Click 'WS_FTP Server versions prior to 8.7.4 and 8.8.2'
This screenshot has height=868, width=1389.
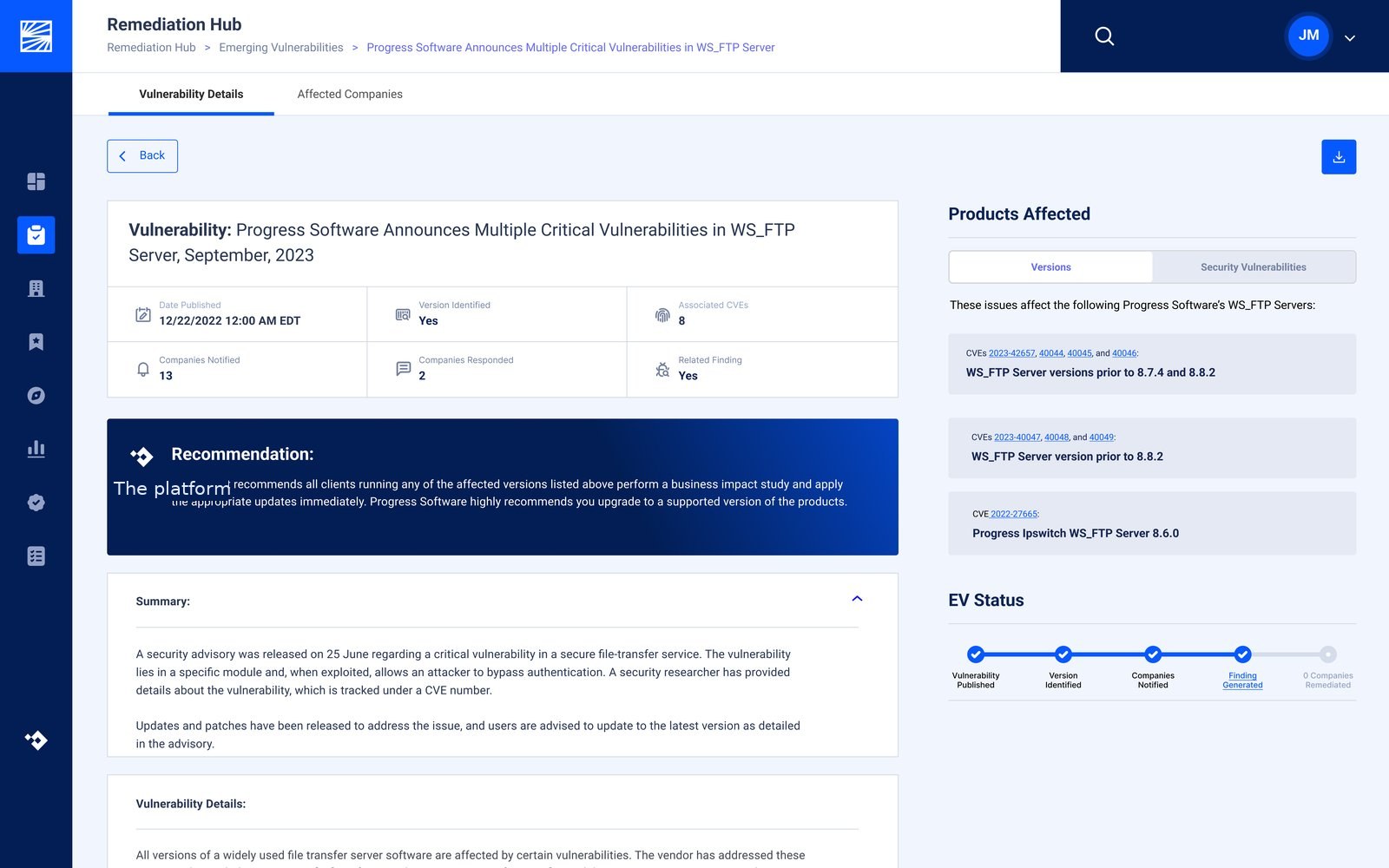click(x=1090, y=372)
